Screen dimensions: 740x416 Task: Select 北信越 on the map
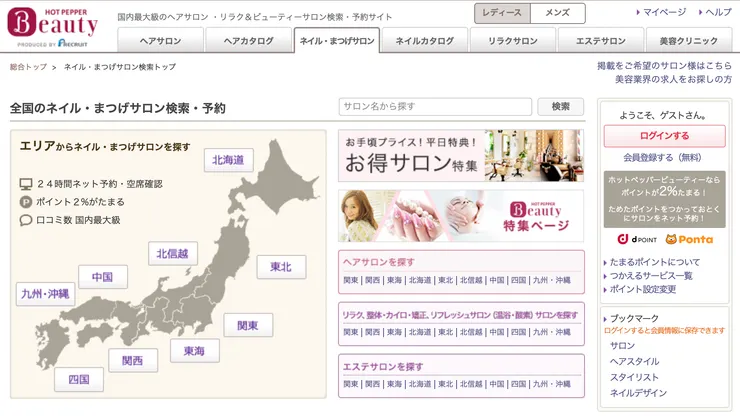pyautogui.click(x=173, y=254)
